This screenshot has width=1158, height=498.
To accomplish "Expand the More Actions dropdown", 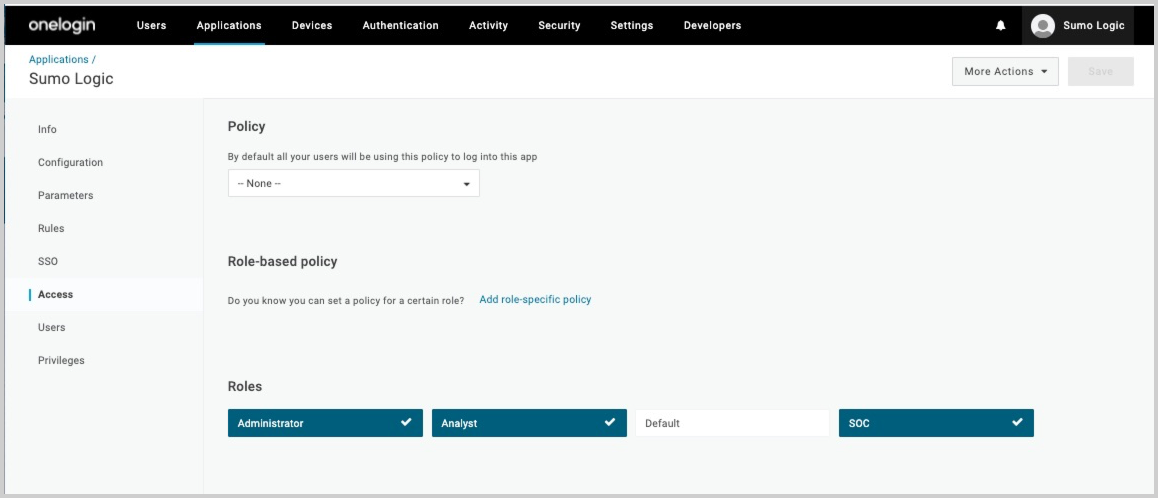I will pyautogui.click(x=1004, y=72).
